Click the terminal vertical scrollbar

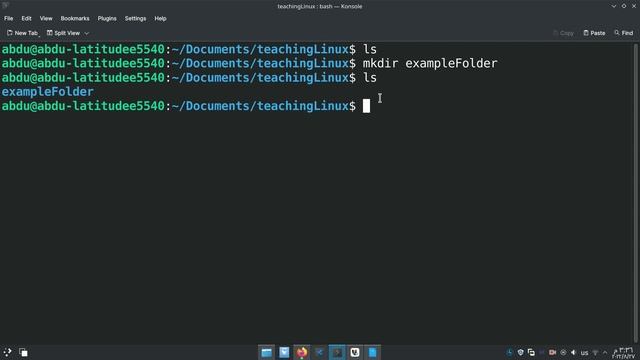pos(636,192)
